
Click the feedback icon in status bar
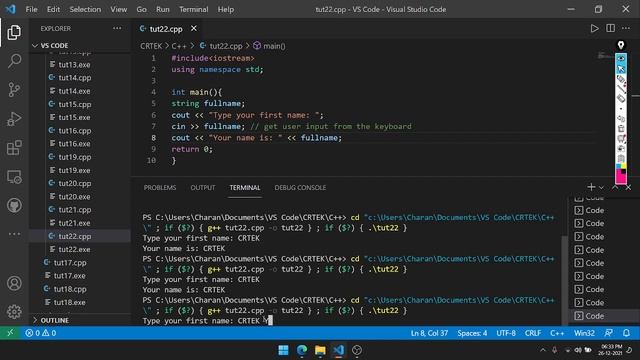click(x=608, y=333)
